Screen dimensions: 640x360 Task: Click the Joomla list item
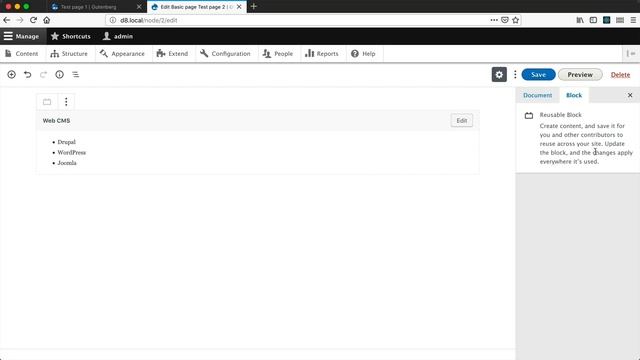point(67,163)
